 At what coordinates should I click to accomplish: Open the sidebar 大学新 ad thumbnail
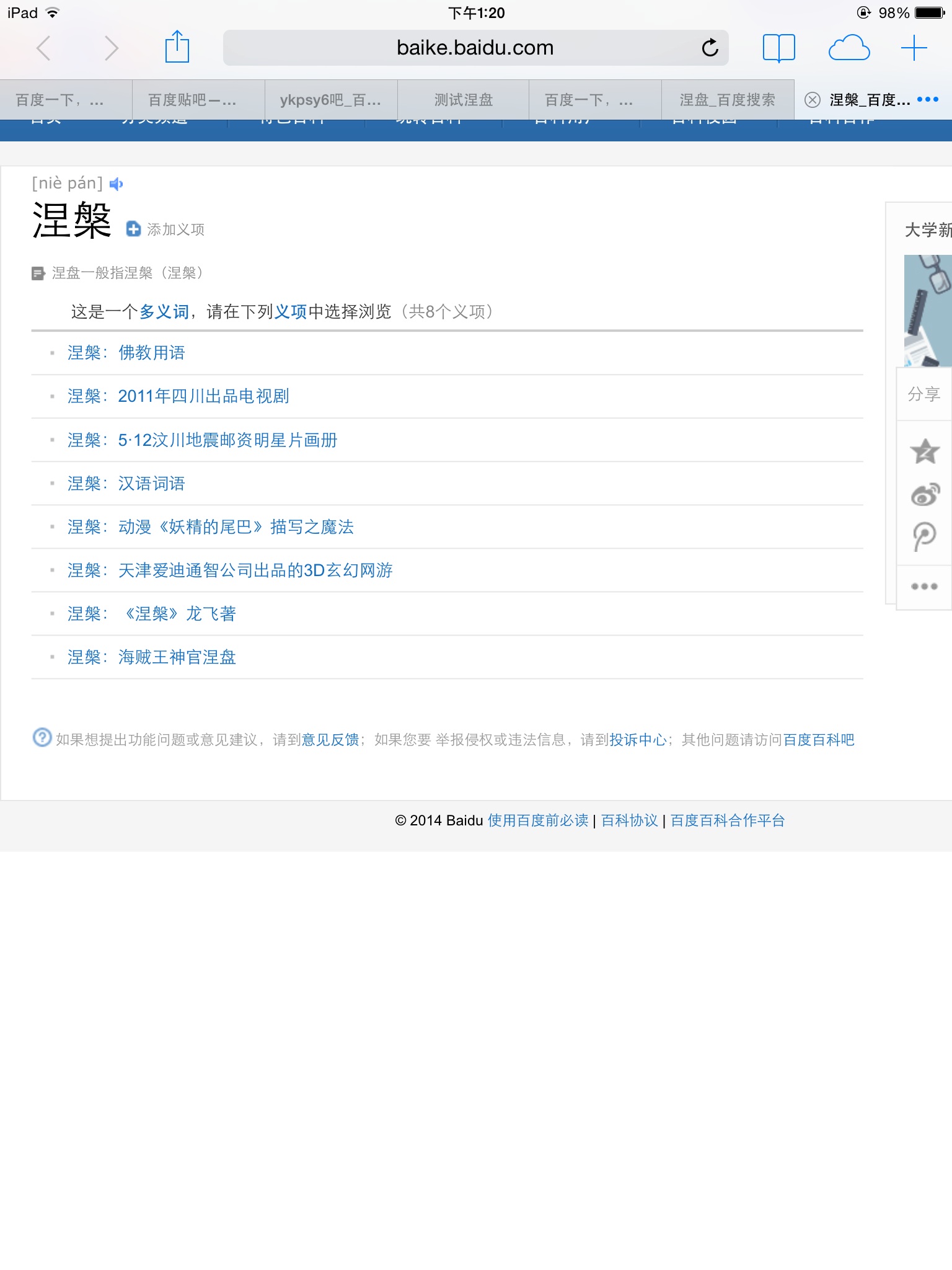click(928, 310)
